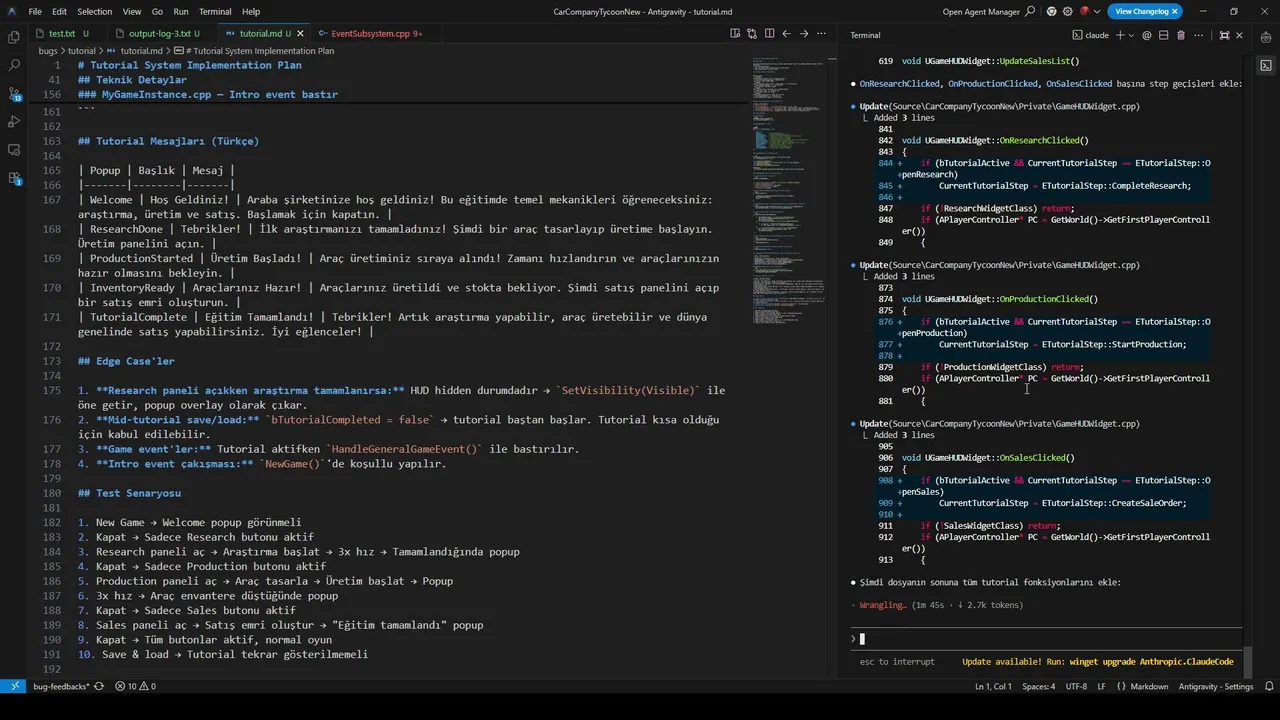Image resolution: width=1280 pixels, height=720 pixels.
Task: Change the UTF-8 encoding in status bar
Action: 1076,686
